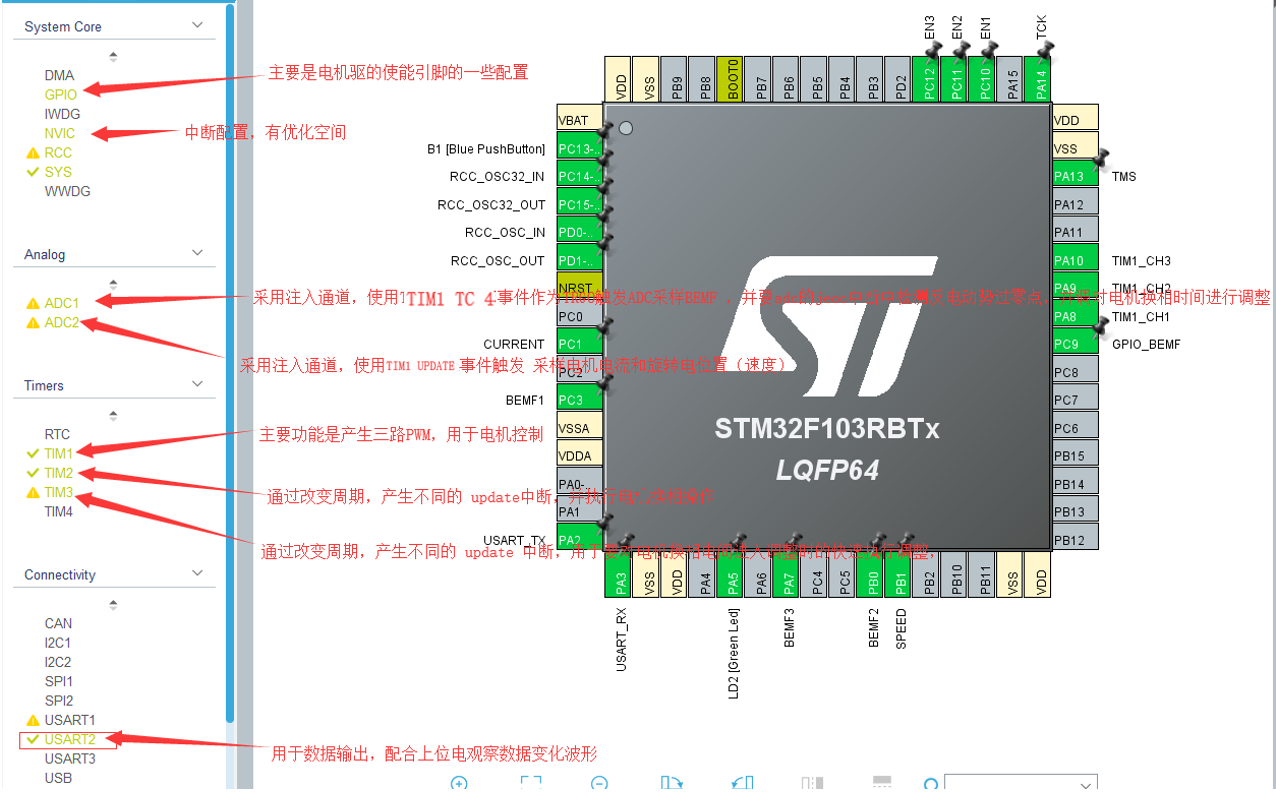Rotate the chip counter-clockwise using toolbar icon

tap(741, 783)
